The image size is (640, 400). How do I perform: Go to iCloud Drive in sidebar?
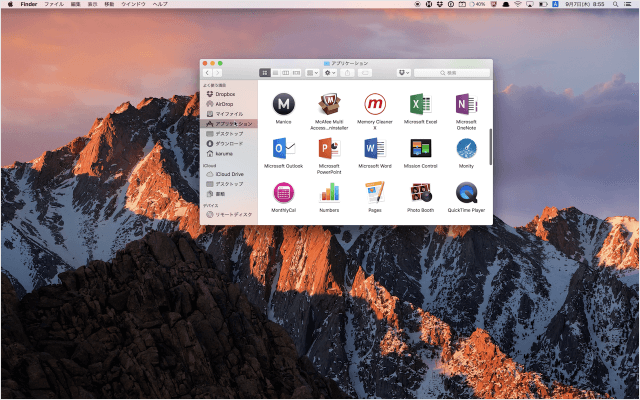pyautogui.click(x=229, y=174)
